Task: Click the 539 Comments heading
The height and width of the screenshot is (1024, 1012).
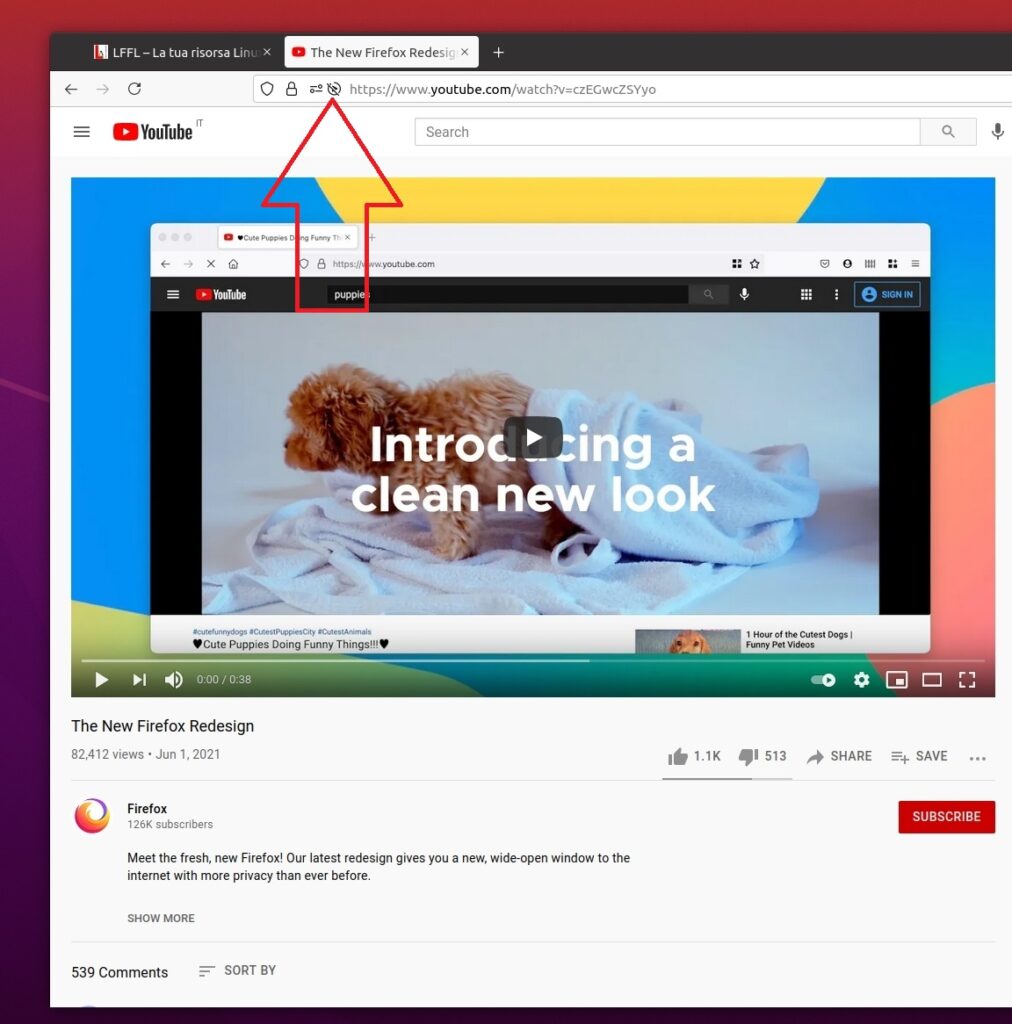Action: 119,972
